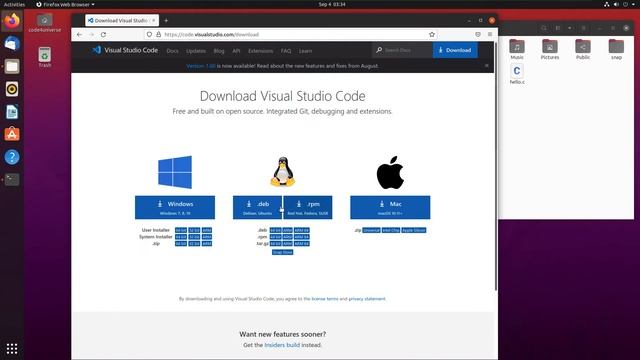Select hello.c file in Files window
Screen dimensions: 640x360
(x=517, y=74)
